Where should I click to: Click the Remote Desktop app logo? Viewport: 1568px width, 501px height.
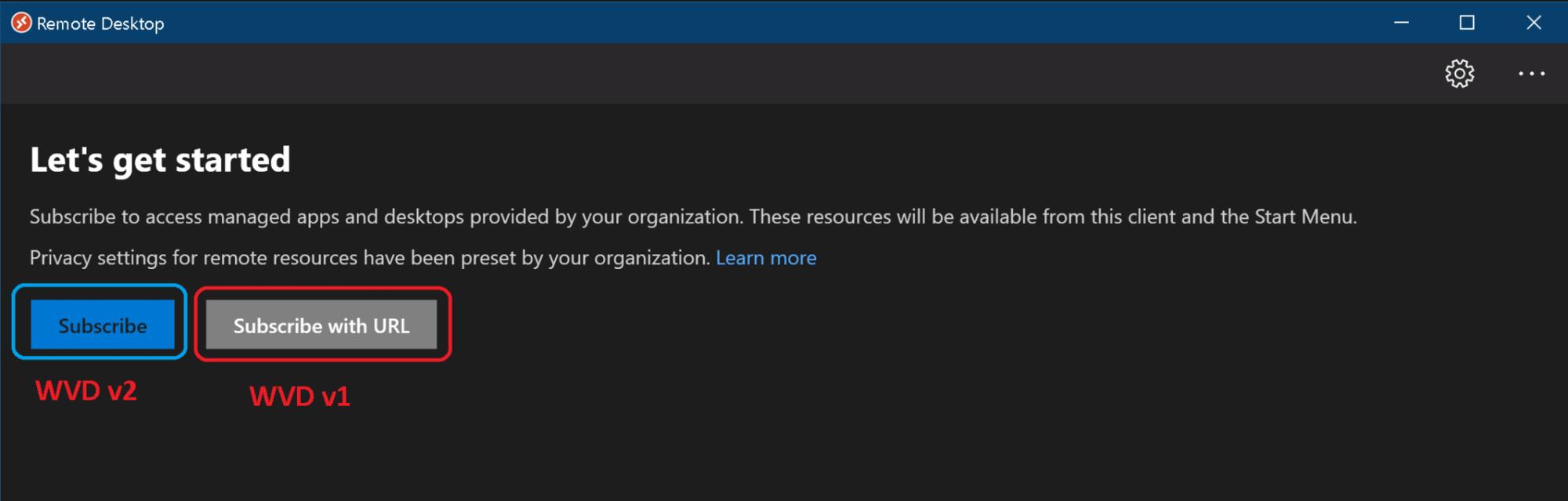click(x=21, y=23)
